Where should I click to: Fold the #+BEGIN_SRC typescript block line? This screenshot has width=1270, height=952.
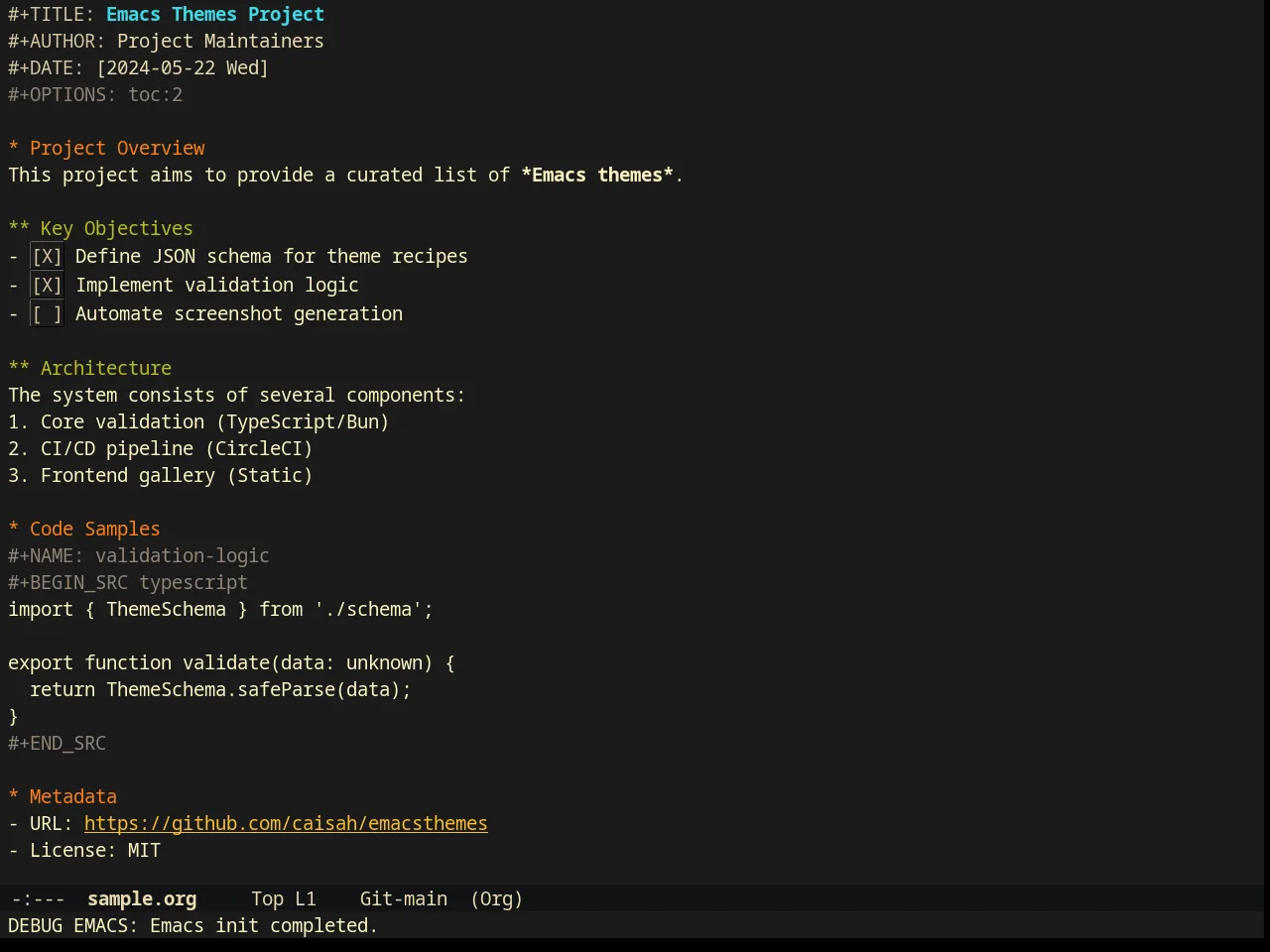(x=128, y=582)
